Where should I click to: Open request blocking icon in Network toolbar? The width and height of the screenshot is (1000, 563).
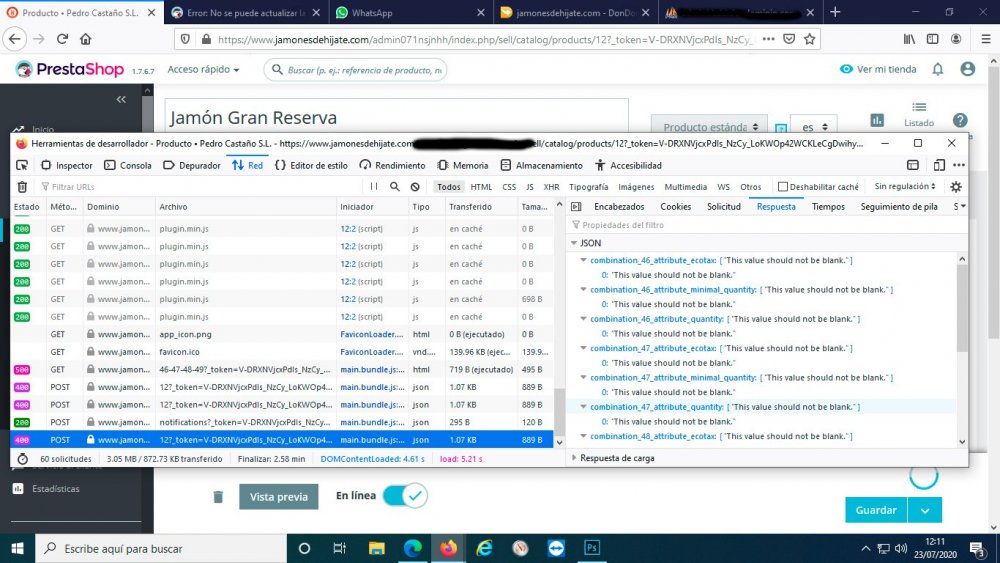[415, 187]
